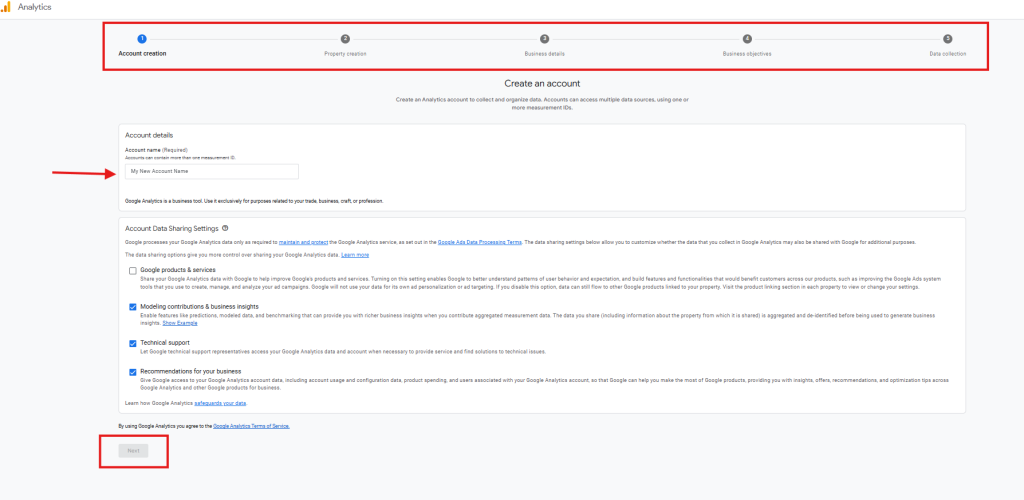Click the step 3 circle icon
The width and height of the screenshot is (1024, 500).
point(544,38)
